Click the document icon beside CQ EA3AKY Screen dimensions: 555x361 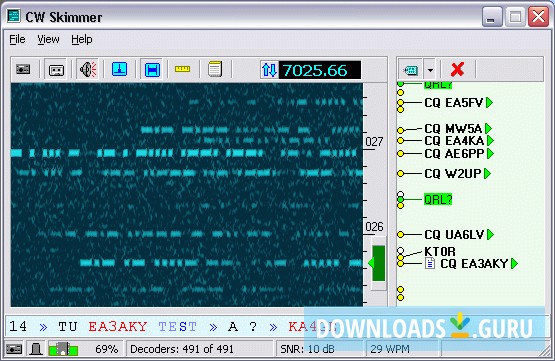pyautogui.click(x=430, y=263)
